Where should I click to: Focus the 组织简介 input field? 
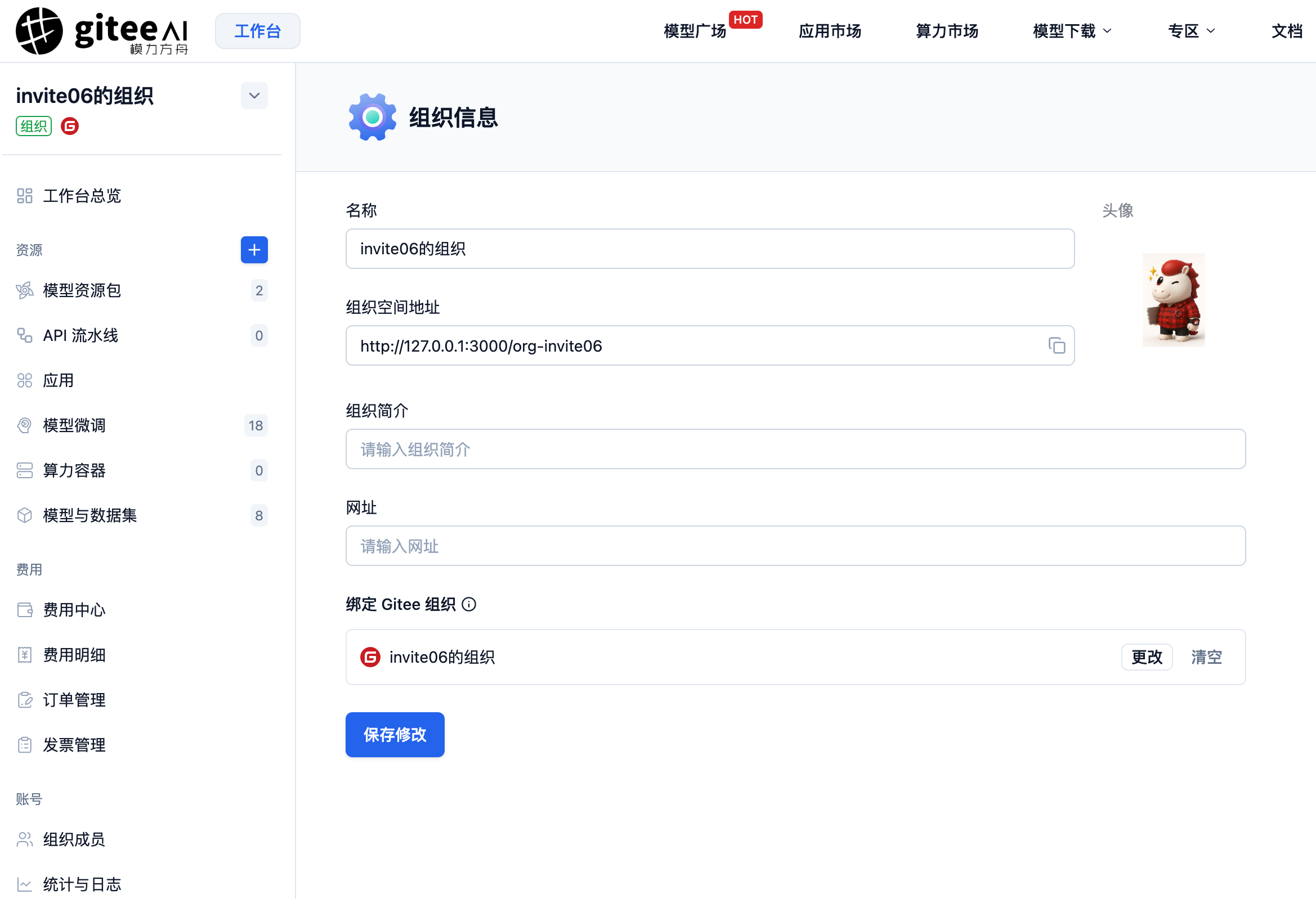tap(795, 450)
